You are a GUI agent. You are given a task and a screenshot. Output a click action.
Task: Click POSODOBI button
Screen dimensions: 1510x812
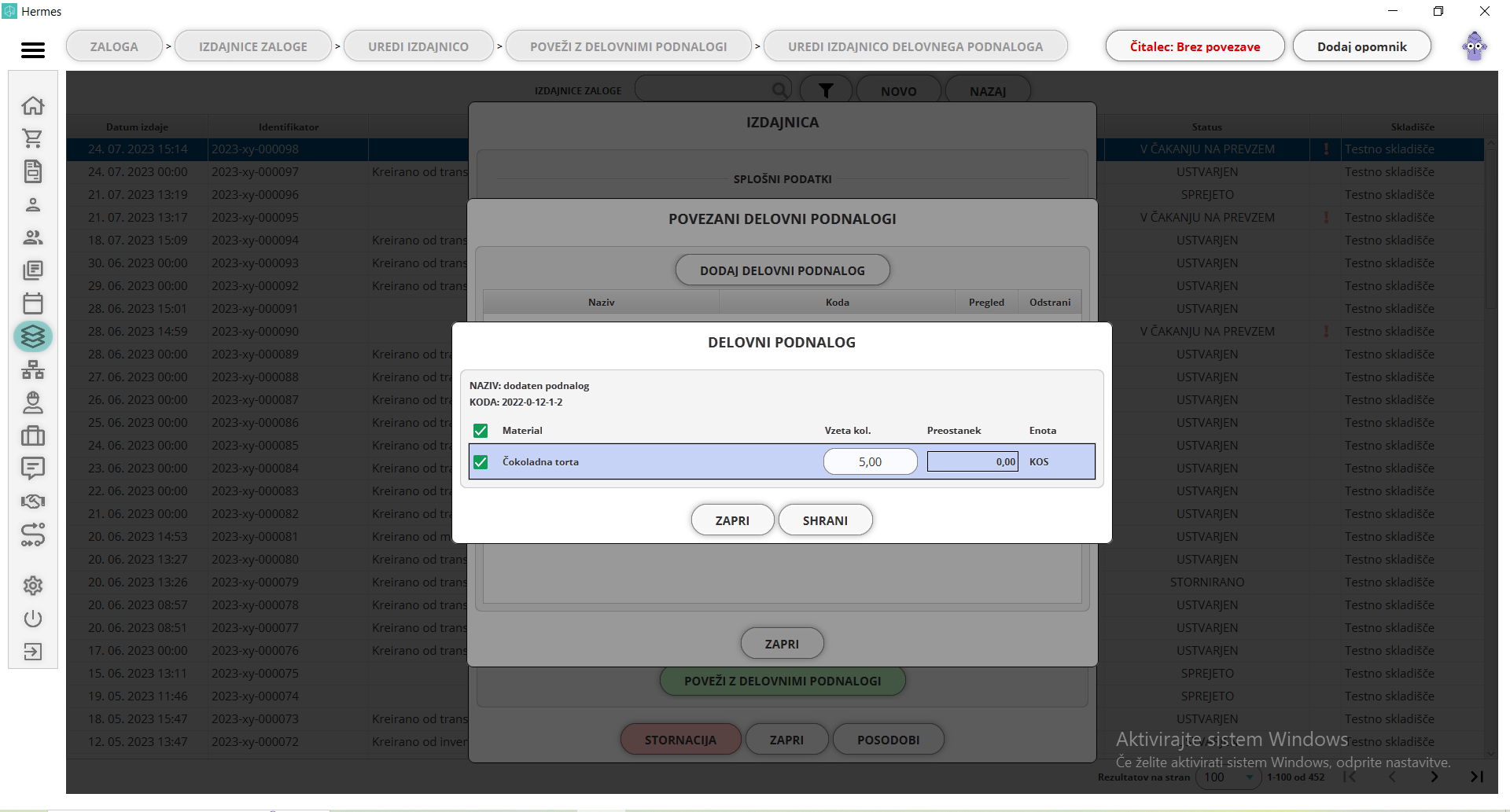[888, 740]
